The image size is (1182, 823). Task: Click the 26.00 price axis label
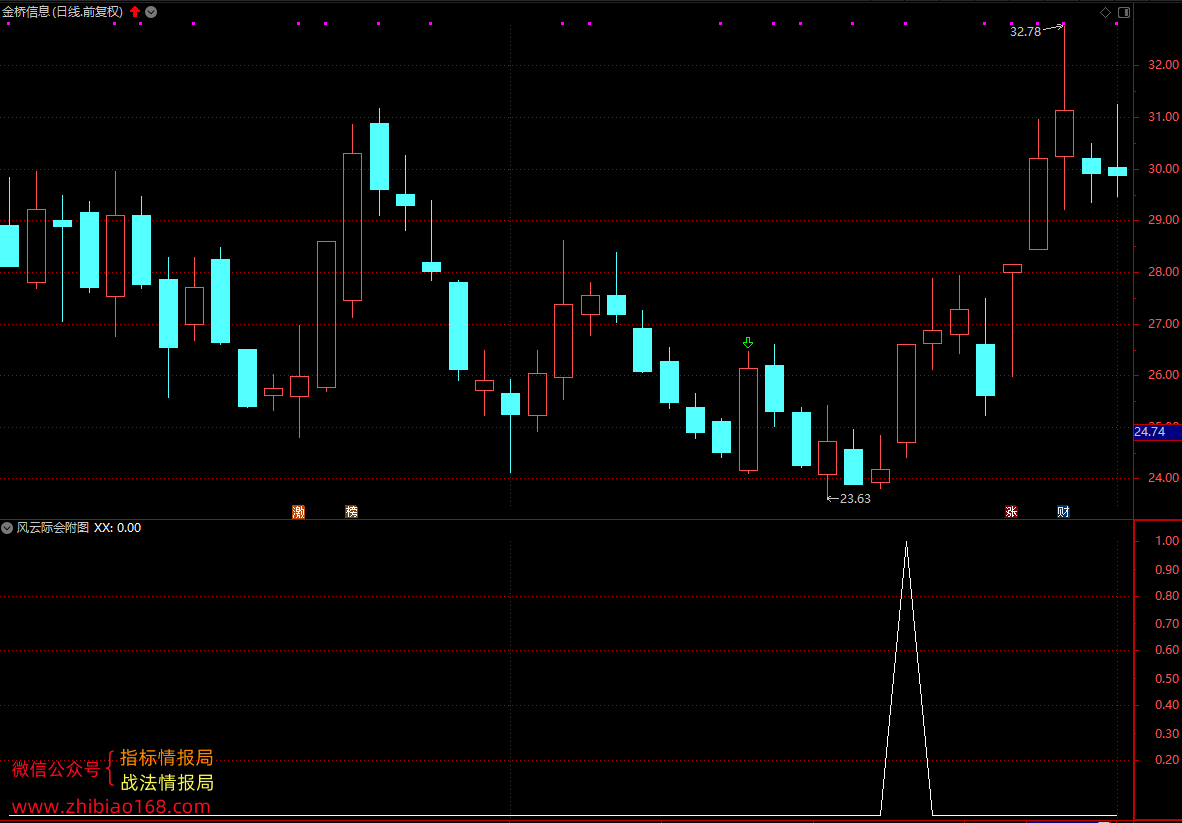tap(1163, 375)
